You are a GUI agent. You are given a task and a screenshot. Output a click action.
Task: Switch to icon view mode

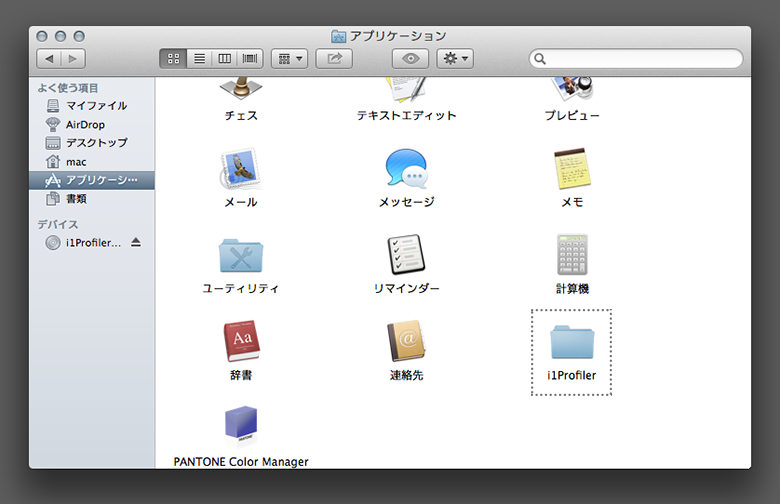172,59
